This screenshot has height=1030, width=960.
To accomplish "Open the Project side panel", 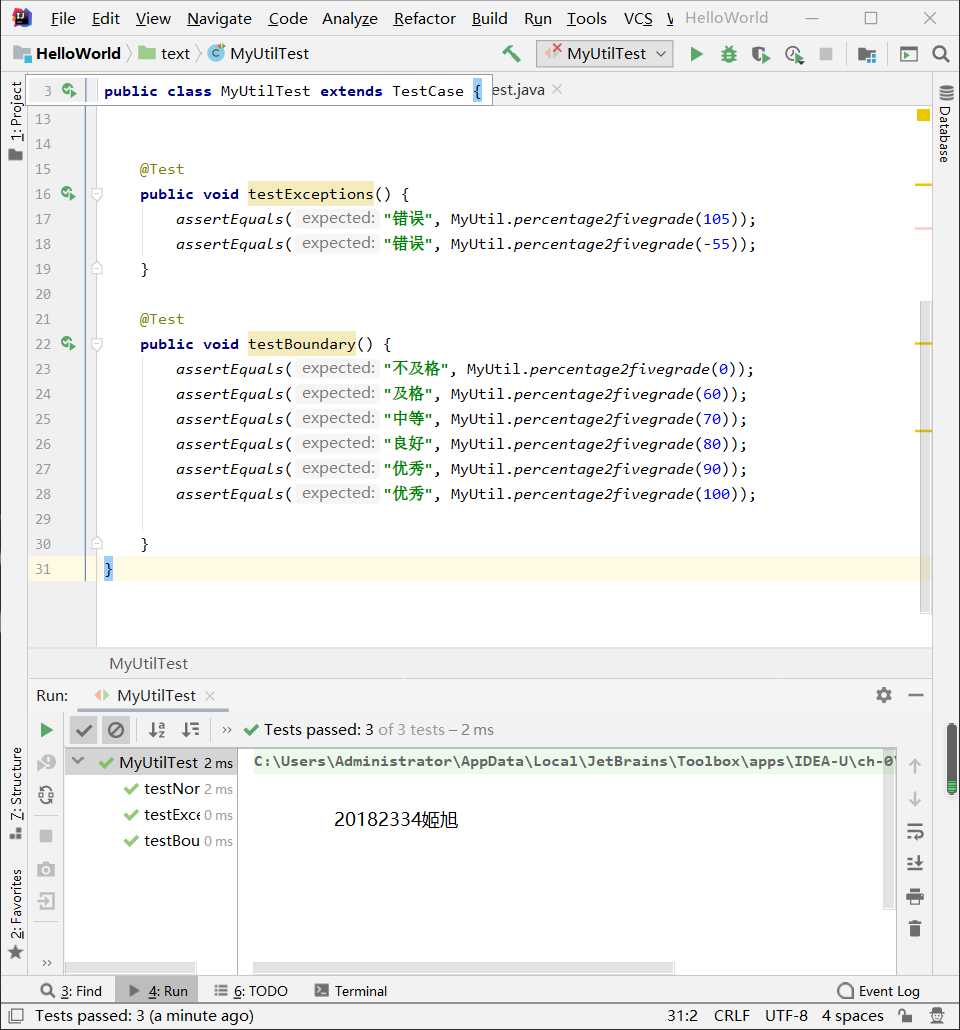I will [x=16, y=120].
